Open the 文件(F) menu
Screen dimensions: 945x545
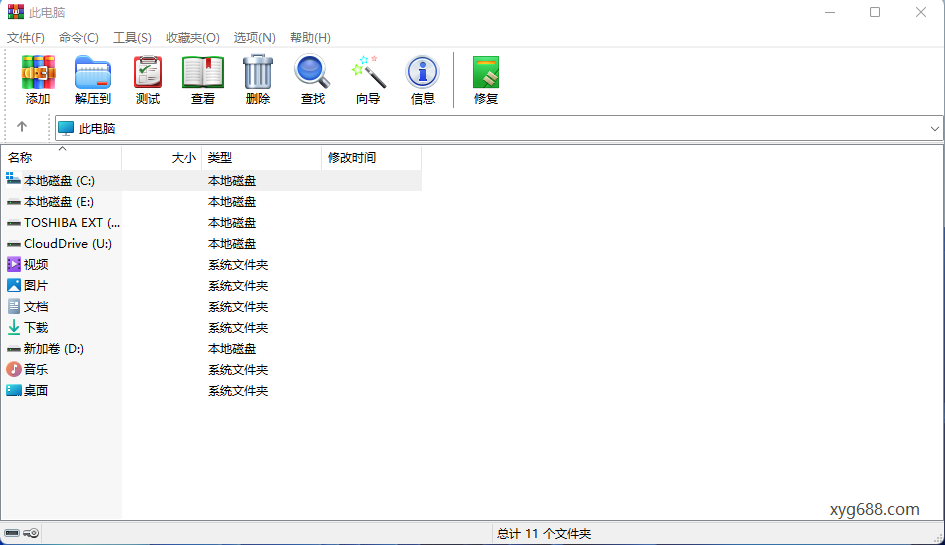(x=25, y=37)
